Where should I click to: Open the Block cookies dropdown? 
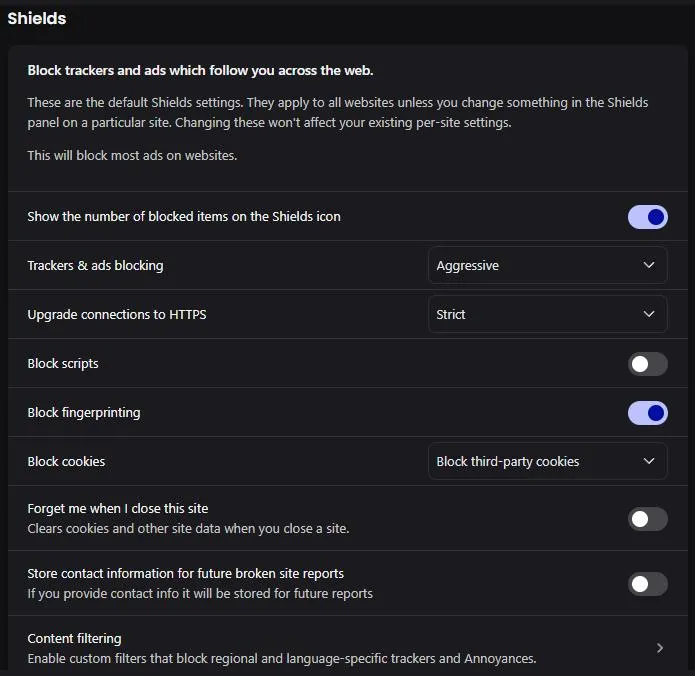[x=547, y=461]
